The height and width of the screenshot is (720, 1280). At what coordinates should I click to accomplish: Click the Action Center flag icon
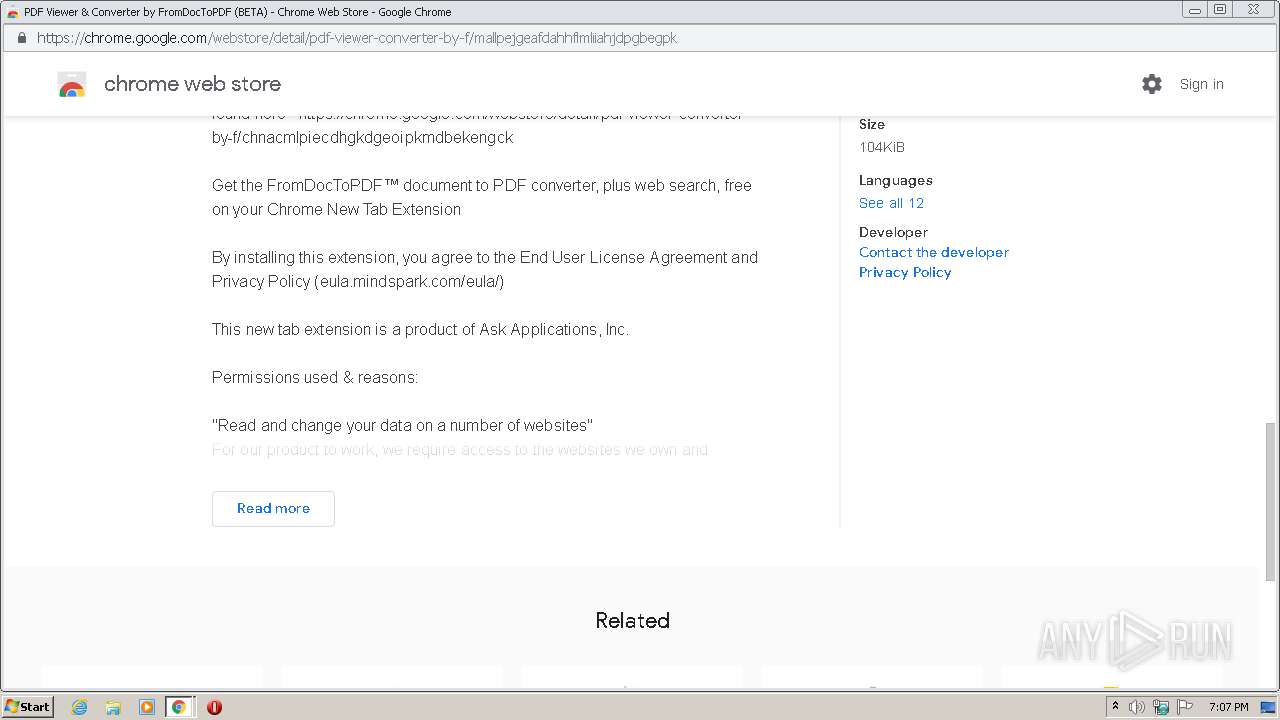tap(1185, 707)
